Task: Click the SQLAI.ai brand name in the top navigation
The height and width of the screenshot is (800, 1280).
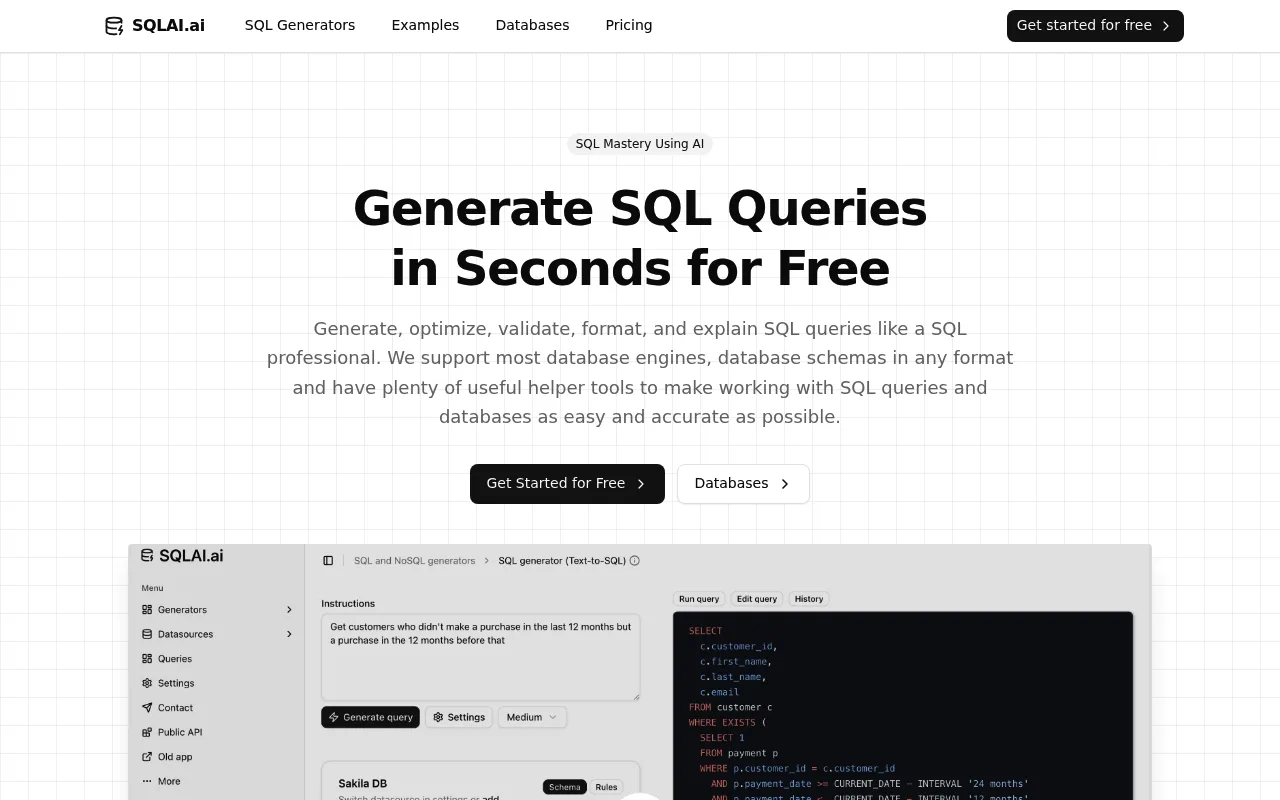Action: [x=168, y=26]
